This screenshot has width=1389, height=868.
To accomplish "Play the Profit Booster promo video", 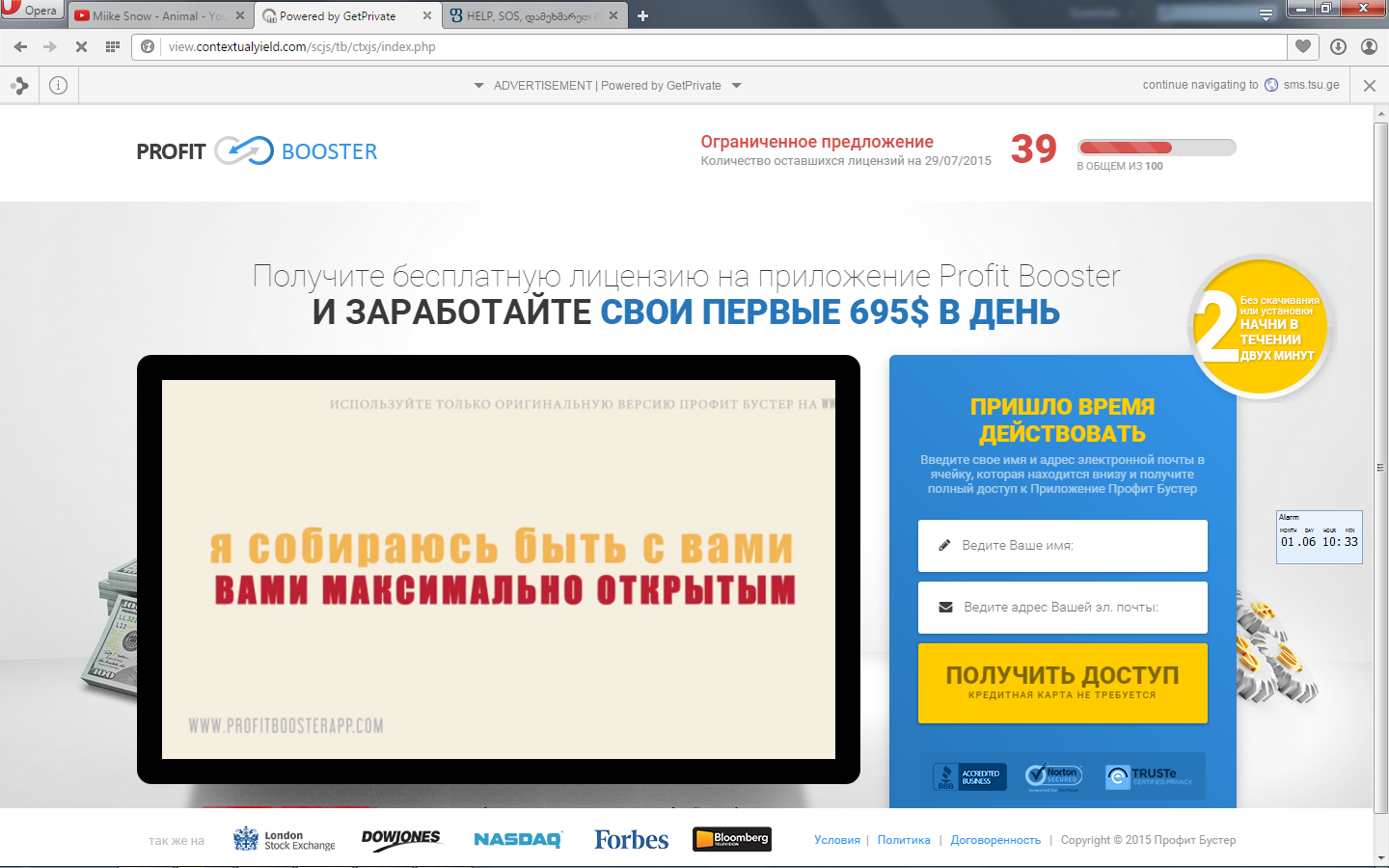I will coord(499,569).
